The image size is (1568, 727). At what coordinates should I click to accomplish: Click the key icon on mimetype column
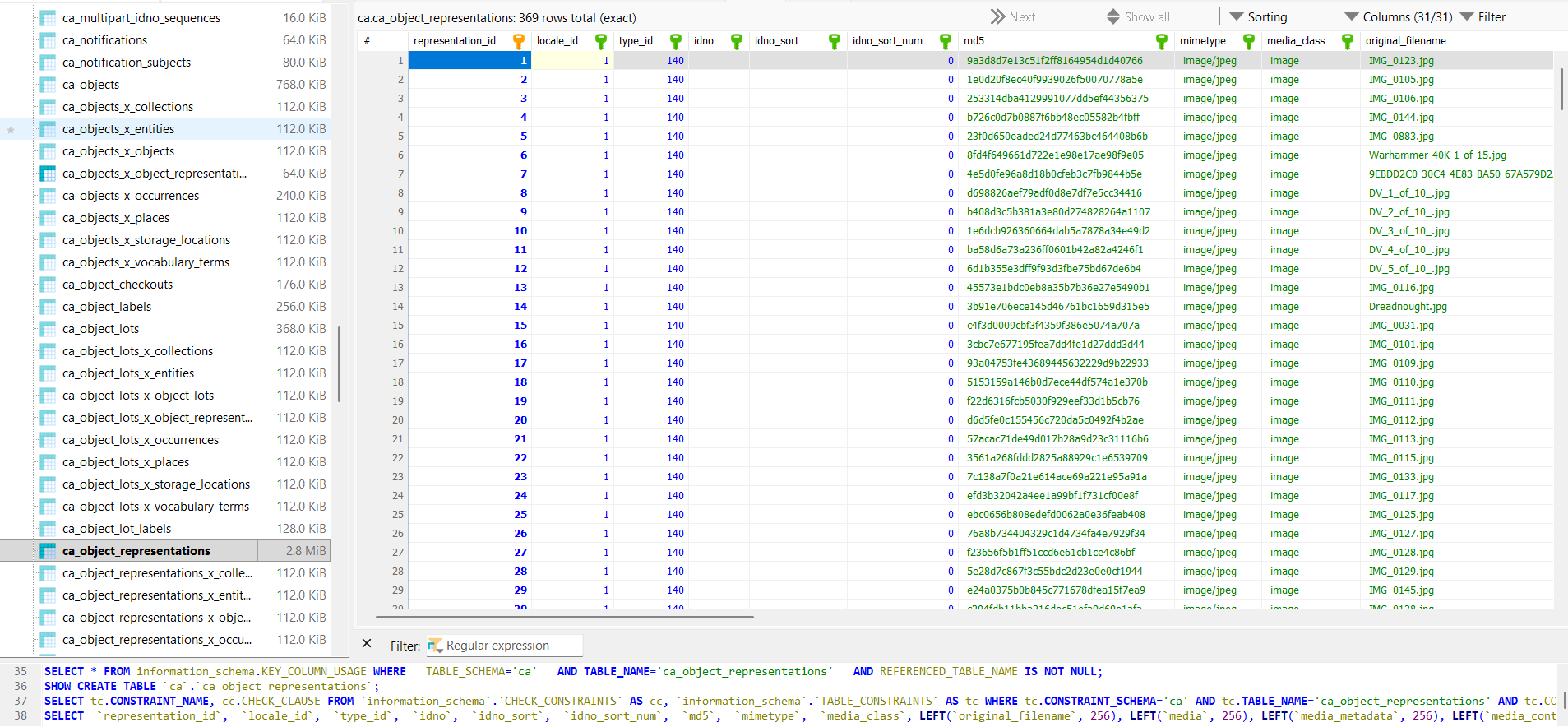[1249, 41]
